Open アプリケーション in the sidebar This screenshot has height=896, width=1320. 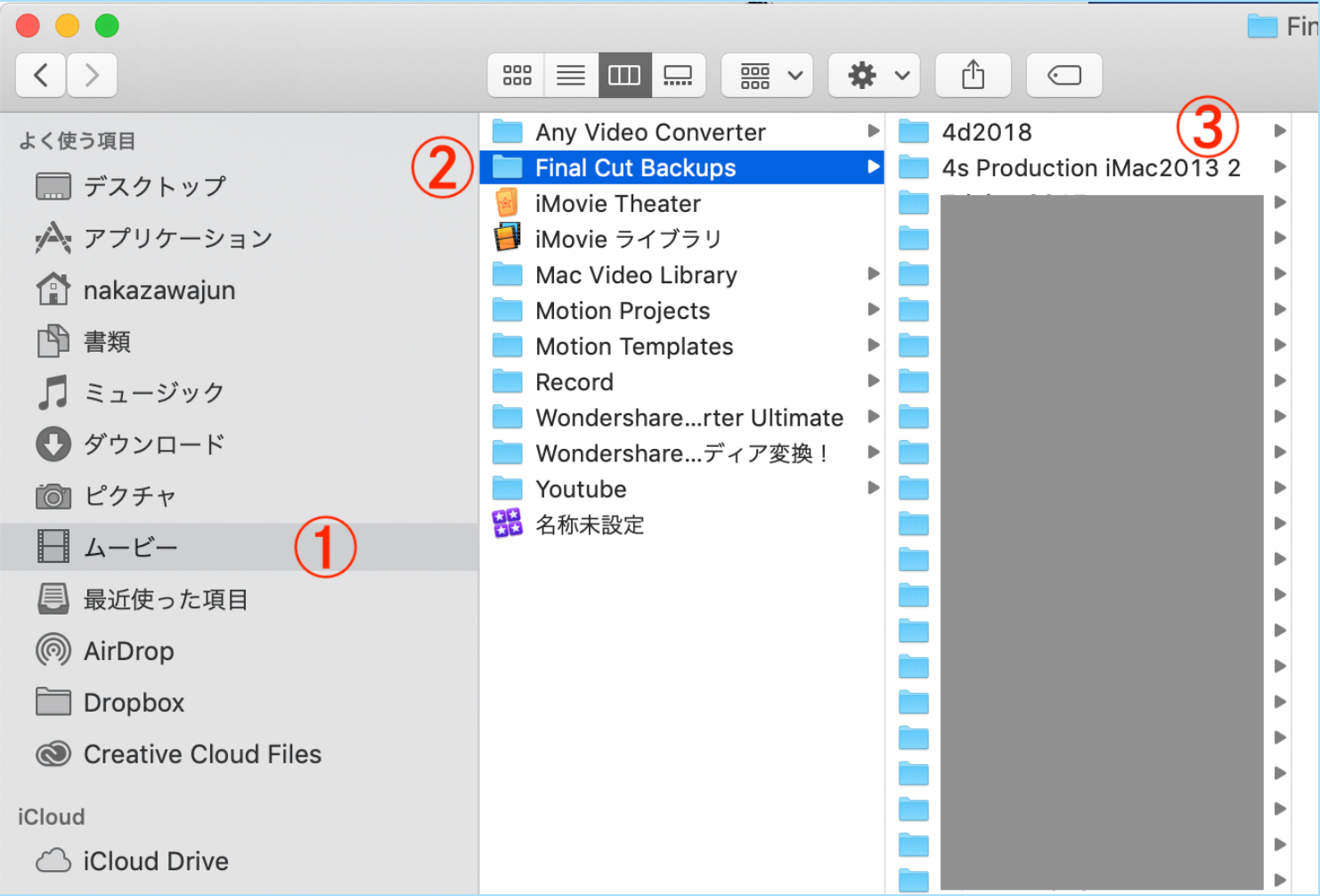[240, 238]
